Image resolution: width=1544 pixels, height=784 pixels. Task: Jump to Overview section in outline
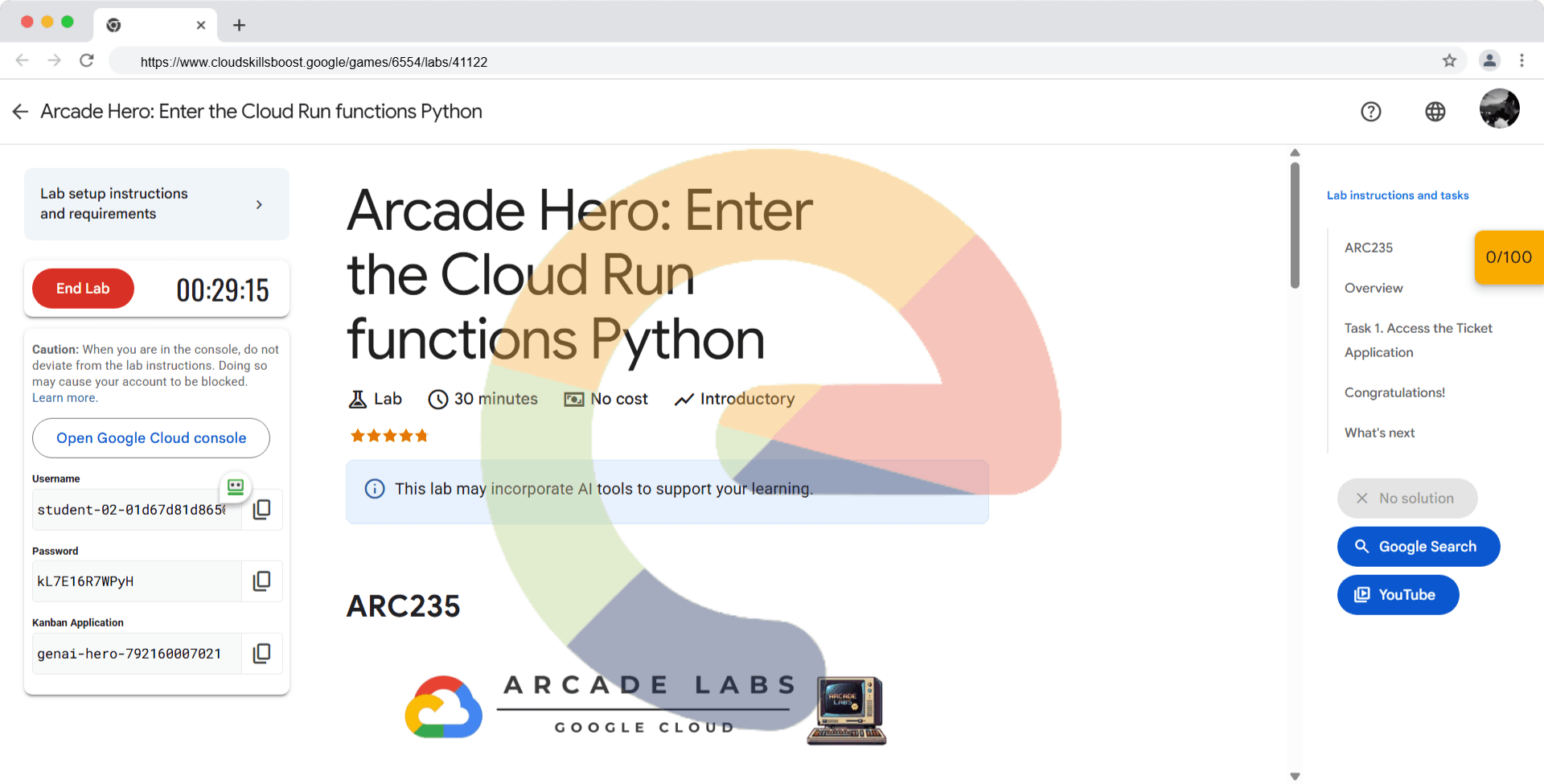point(1373,288)
